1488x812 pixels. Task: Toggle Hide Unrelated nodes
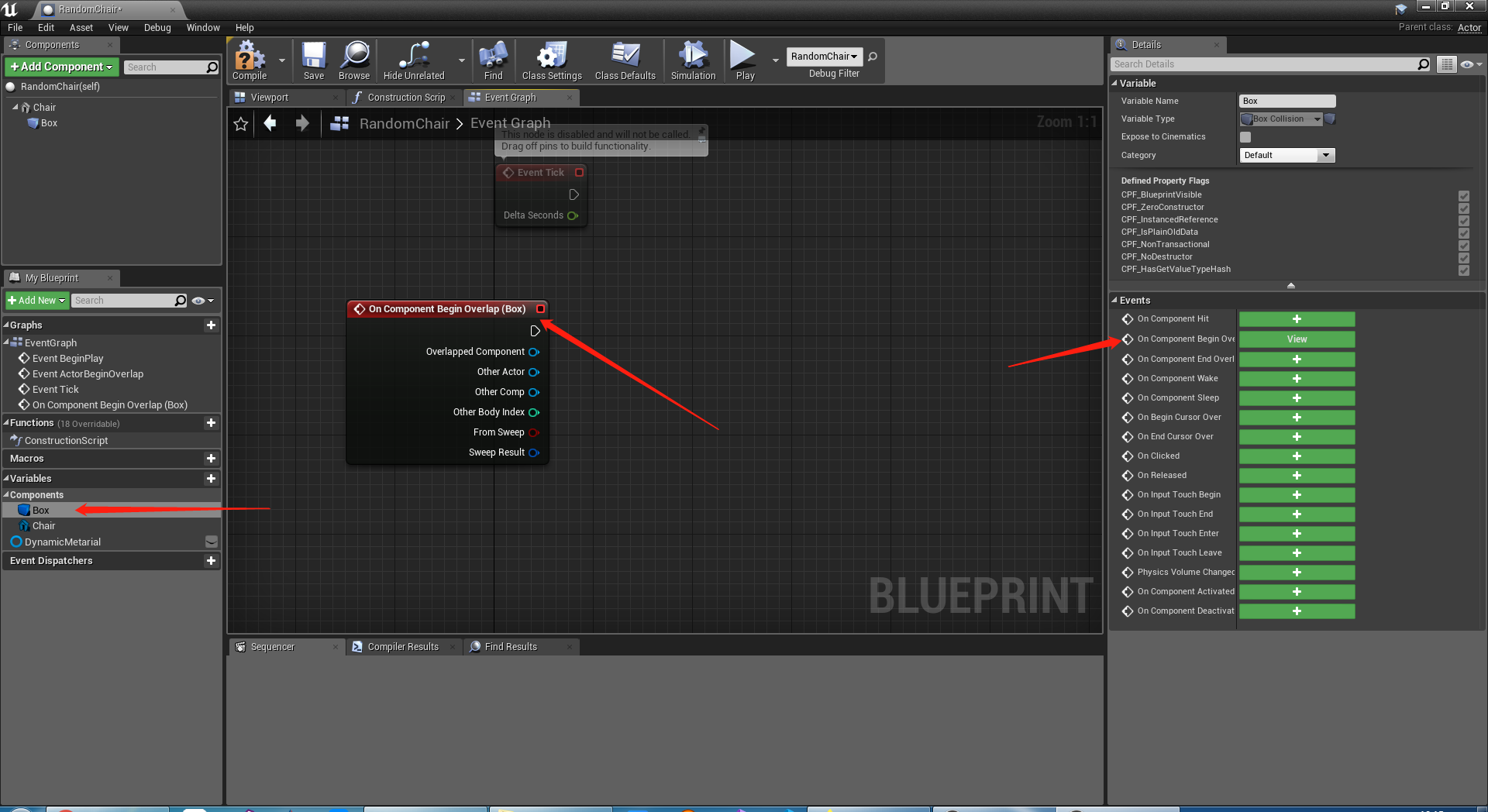tap(413, 60)
